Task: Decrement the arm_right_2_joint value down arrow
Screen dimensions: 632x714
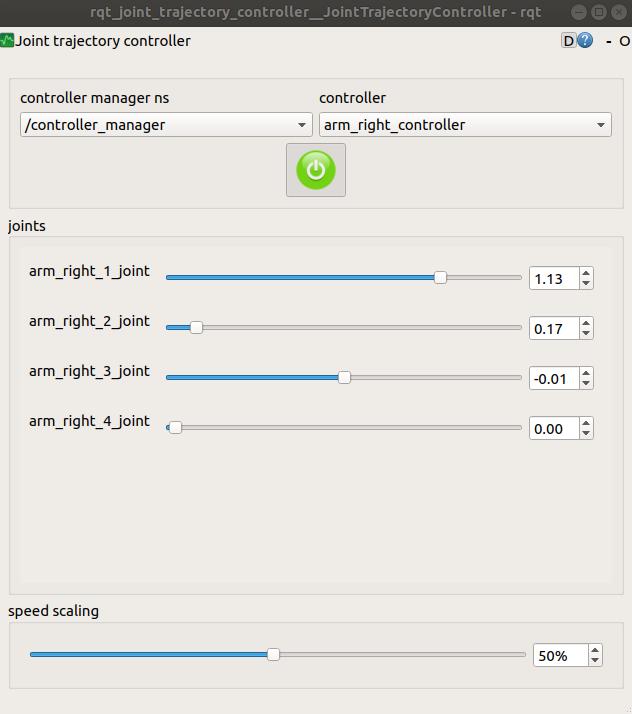Action: pos(586,334)
